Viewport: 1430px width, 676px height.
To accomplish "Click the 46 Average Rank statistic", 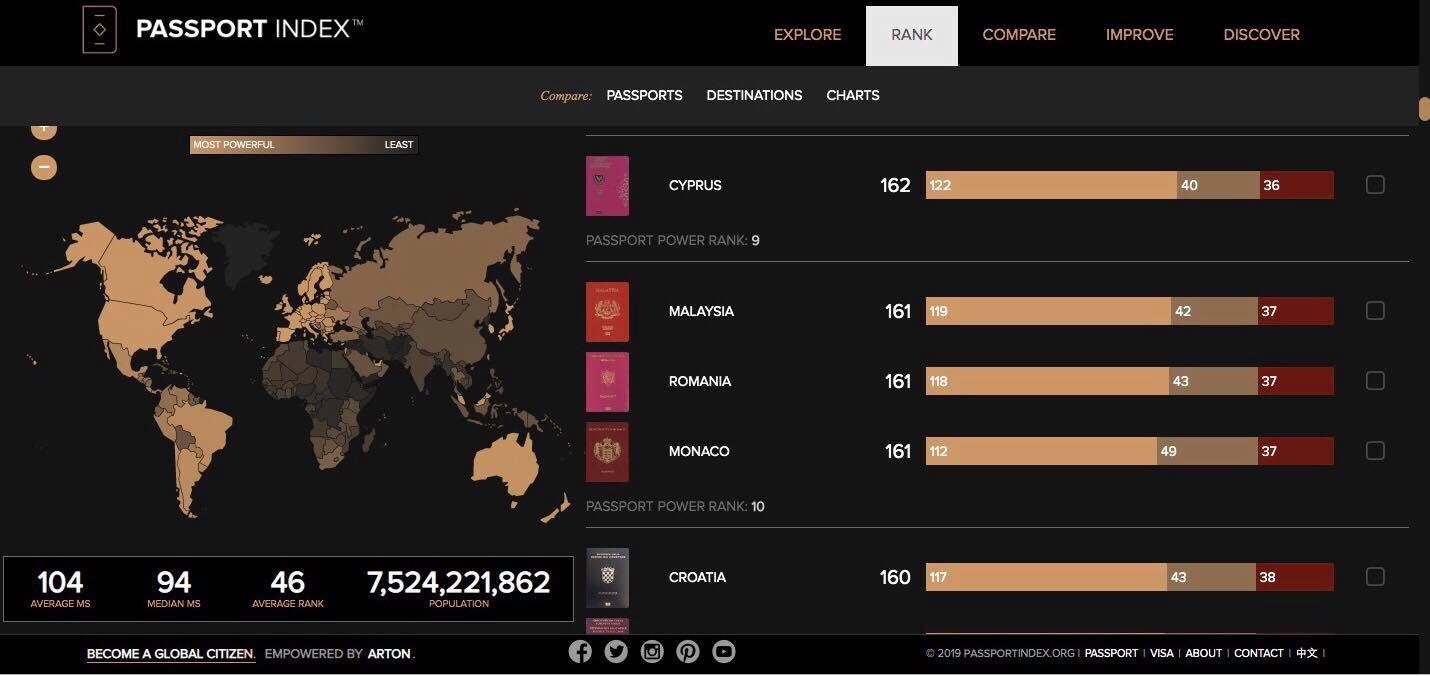I will 288,588.
